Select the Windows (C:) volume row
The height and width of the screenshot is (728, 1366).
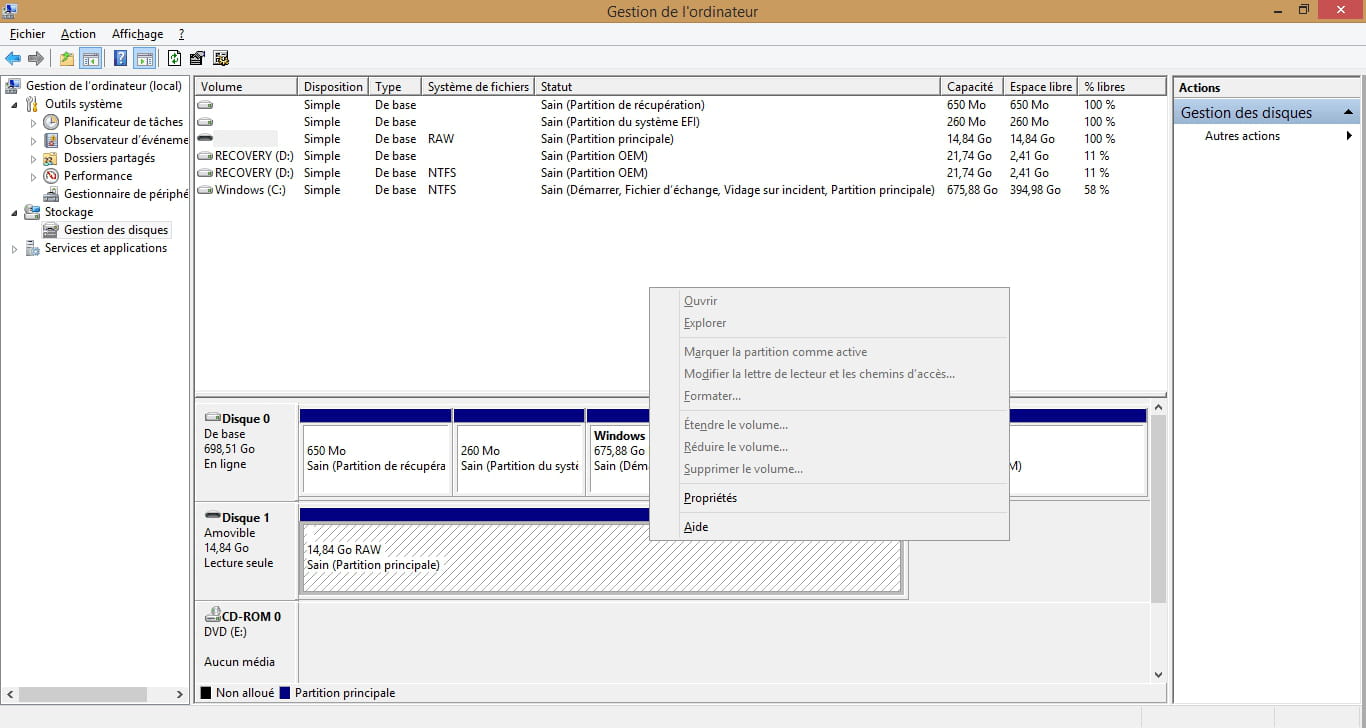(250, 190)
